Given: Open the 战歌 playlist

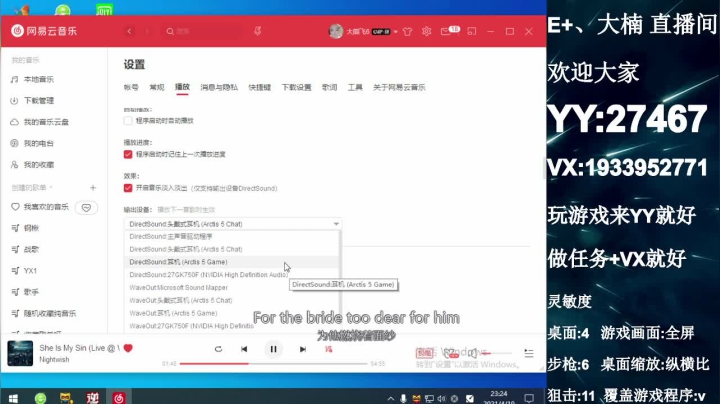Looking at the screenshot, I should click(31, 249).
